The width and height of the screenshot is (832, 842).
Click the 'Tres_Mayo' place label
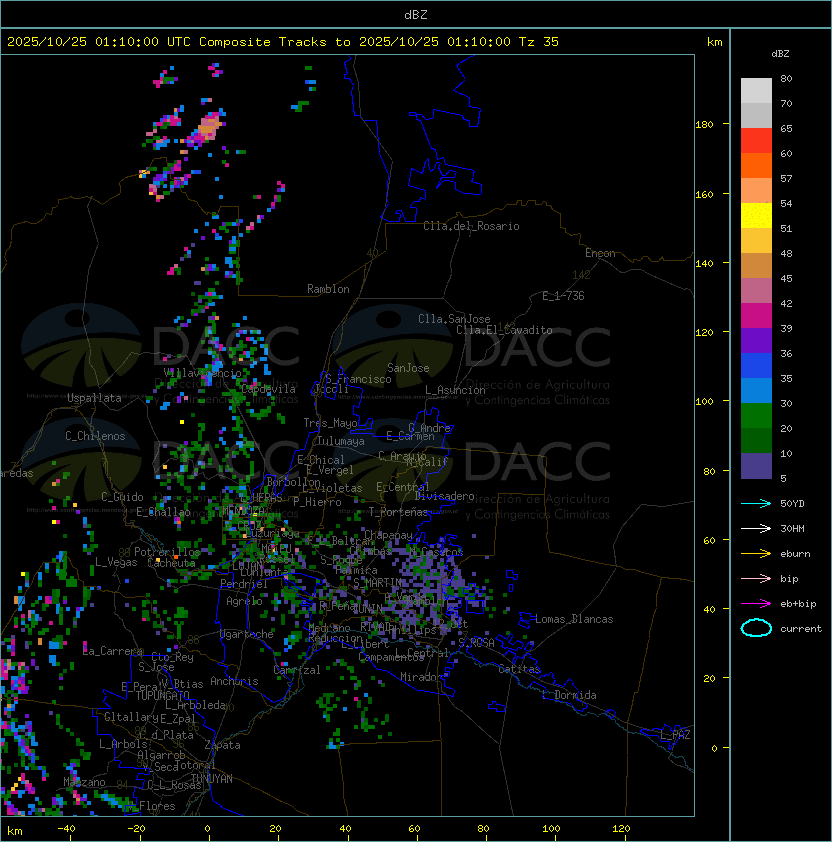(x=330, y=423)
